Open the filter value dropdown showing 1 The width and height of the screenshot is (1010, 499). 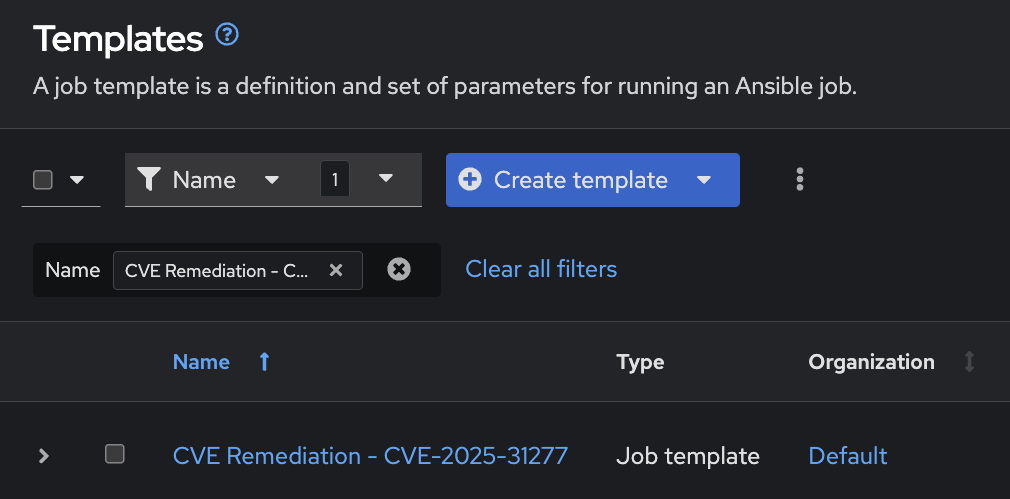coord(385,178)
